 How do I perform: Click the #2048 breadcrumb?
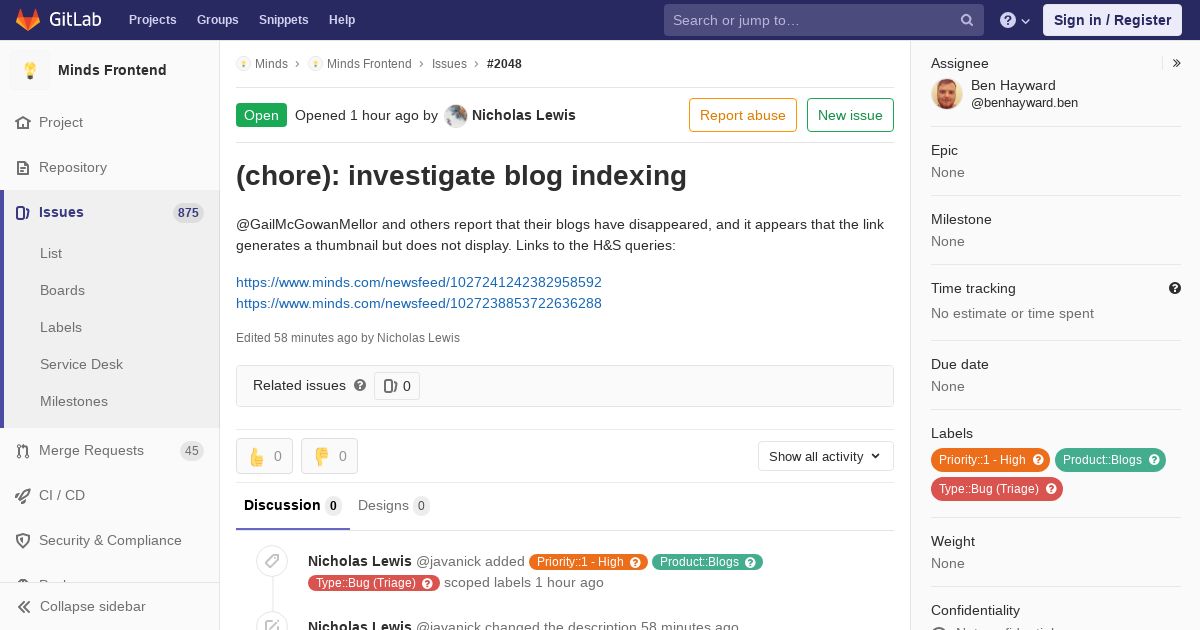pos(504,64)
